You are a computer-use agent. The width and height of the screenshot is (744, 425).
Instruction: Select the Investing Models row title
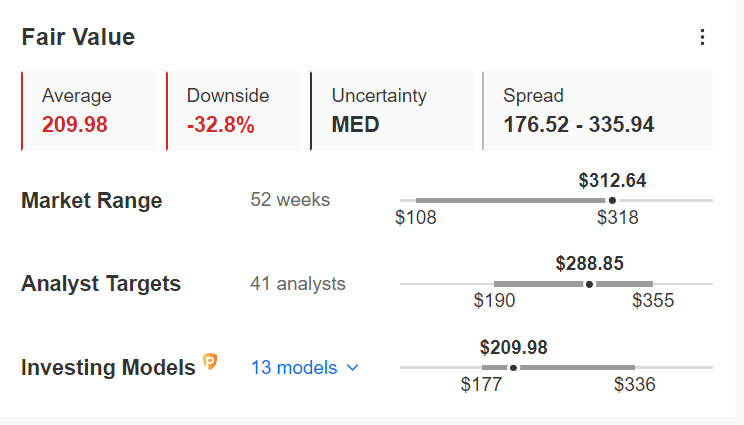[x=108, y=368]
